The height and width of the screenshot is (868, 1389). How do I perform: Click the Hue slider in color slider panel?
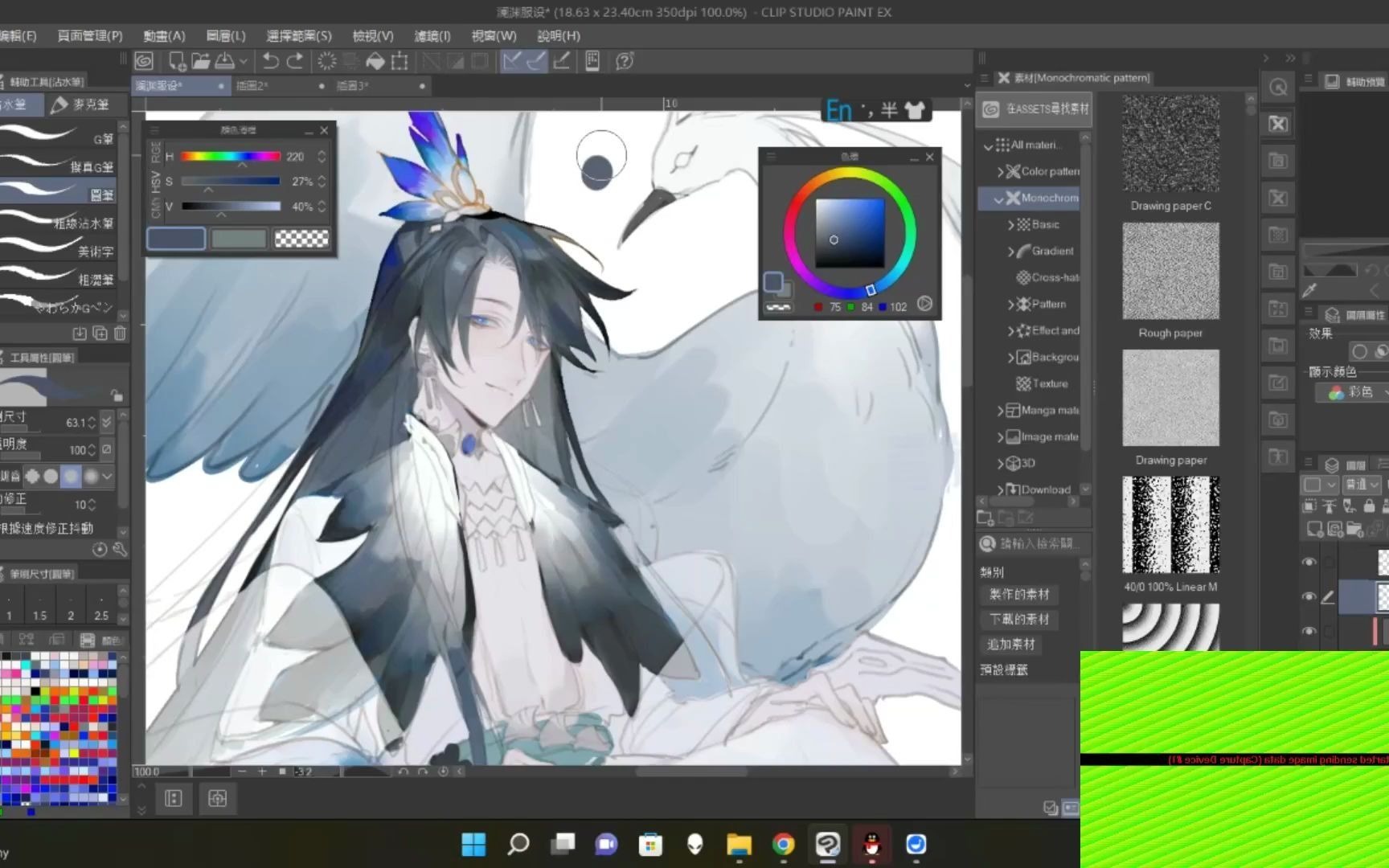click(x=231, y=157)
